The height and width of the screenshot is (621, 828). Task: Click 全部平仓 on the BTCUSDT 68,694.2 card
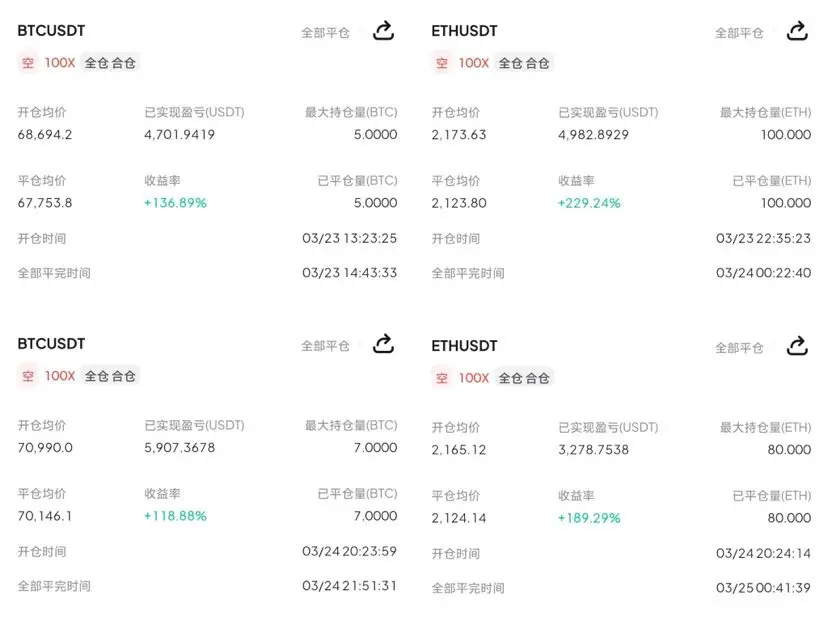coord(326,32)
